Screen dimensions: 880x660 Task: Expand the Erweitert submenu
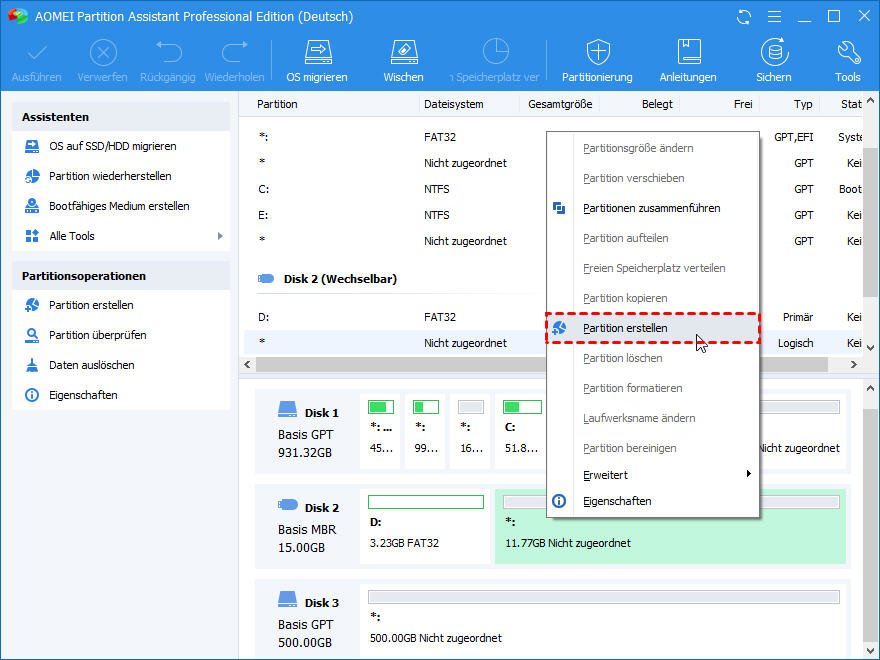point(653,475)
